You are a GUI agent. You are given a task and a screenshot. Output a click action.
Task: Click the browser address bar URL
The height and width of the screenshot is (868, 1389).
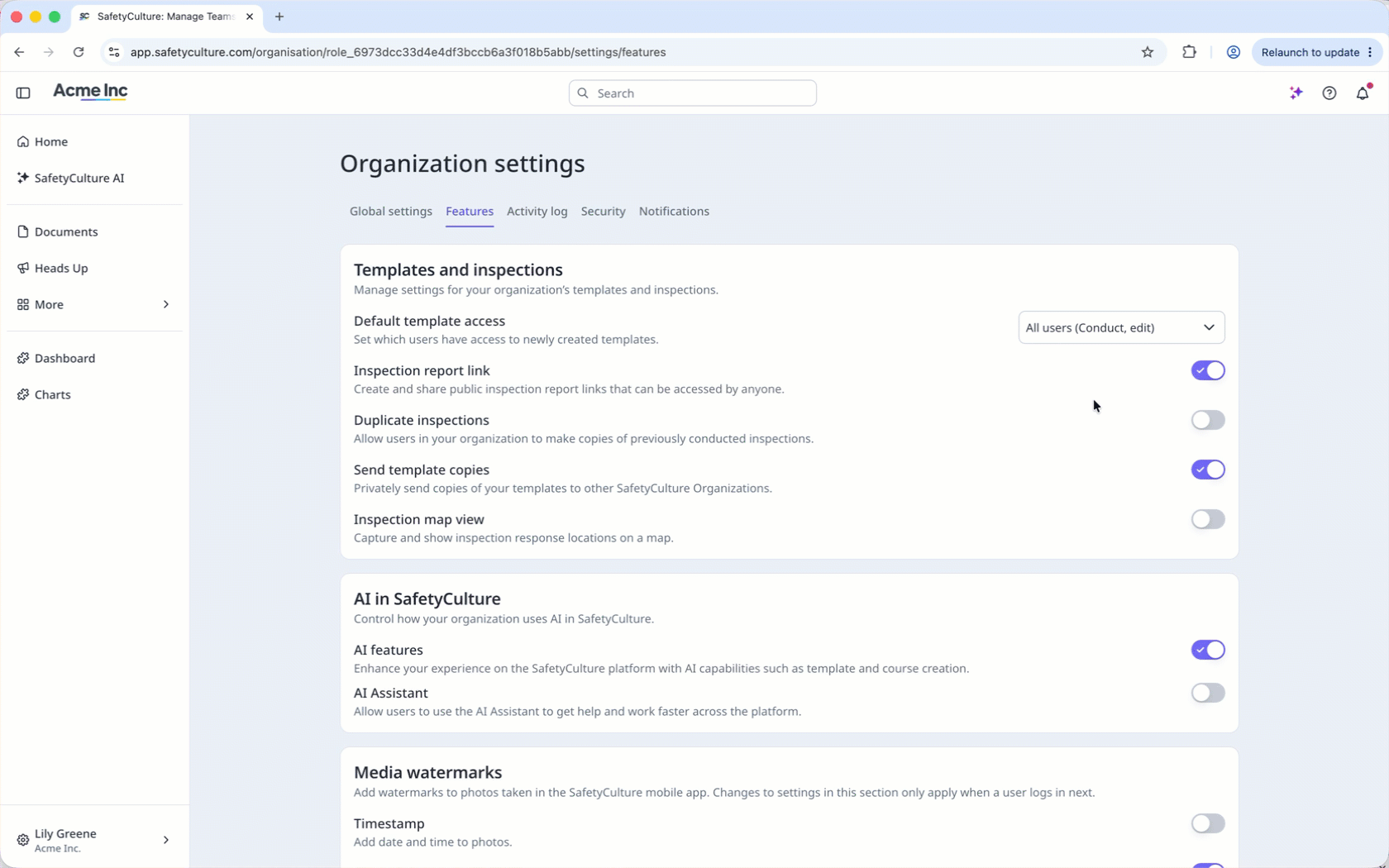(399, 52)
